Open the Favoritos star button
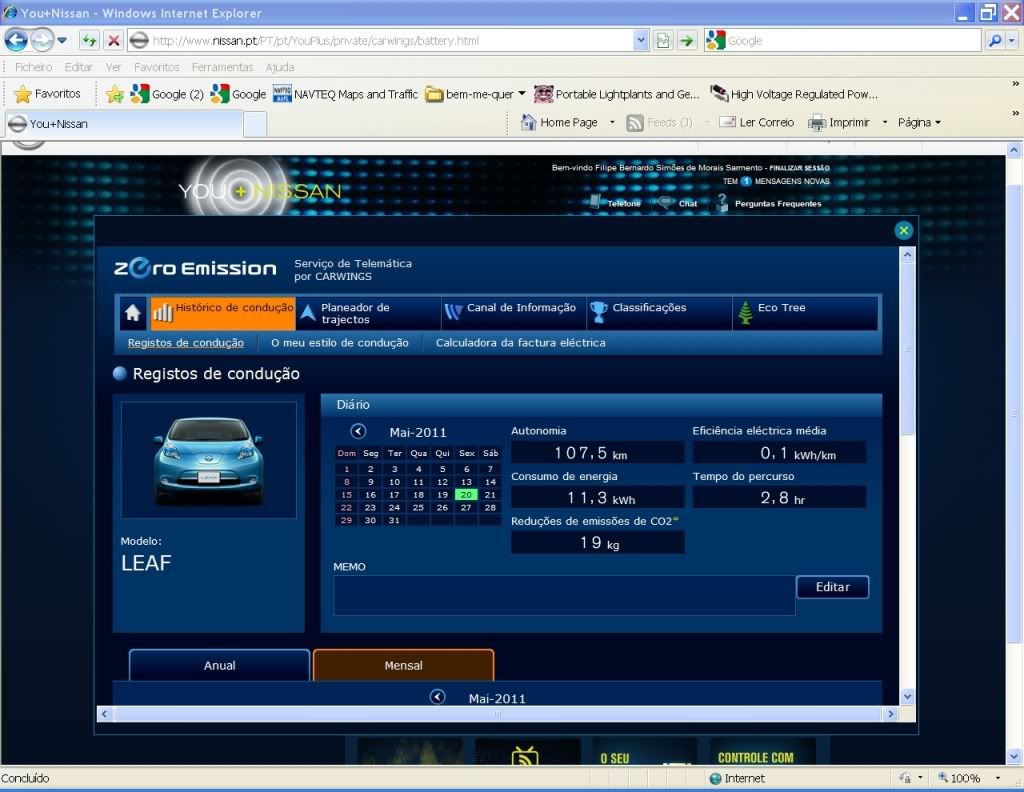Viewport: 1024px width, 792px height. 47,94
